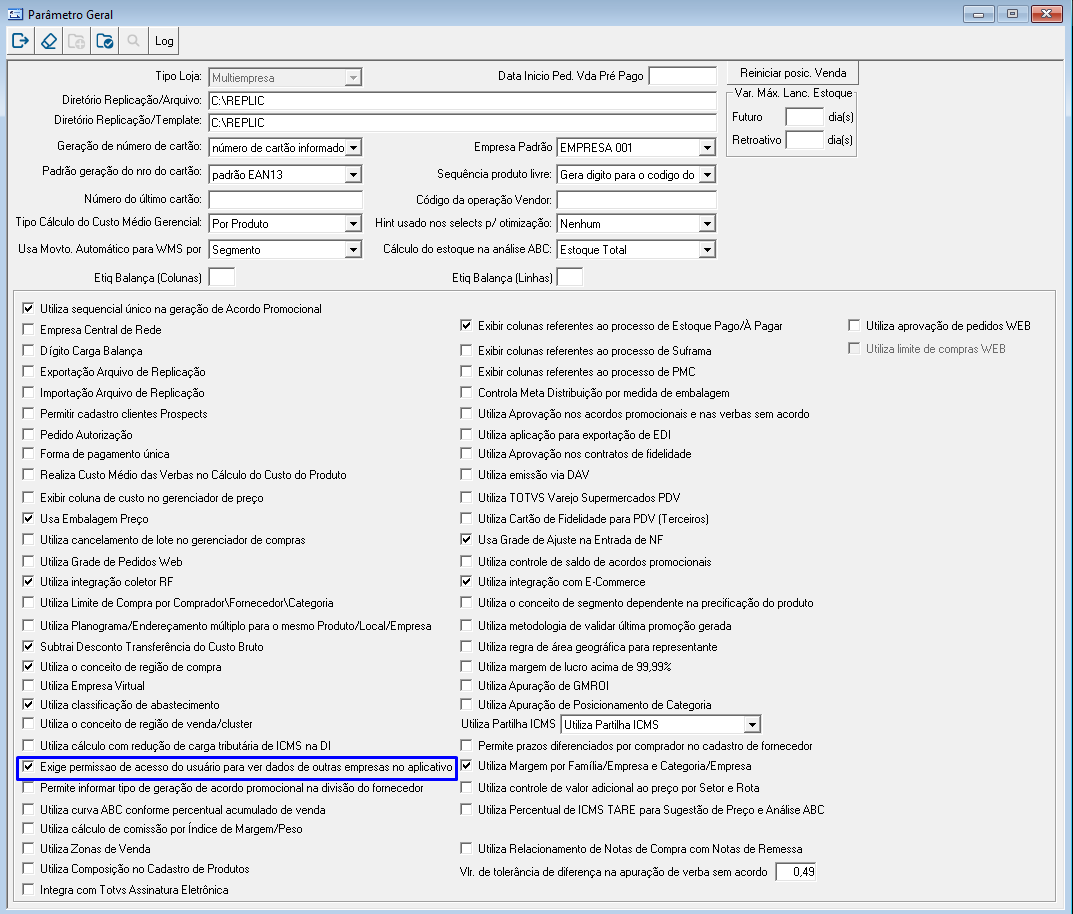Check Exibir colunas referentes ao processo de Suframa
The width and height of the screenshot is (1073, 914).
466,350
